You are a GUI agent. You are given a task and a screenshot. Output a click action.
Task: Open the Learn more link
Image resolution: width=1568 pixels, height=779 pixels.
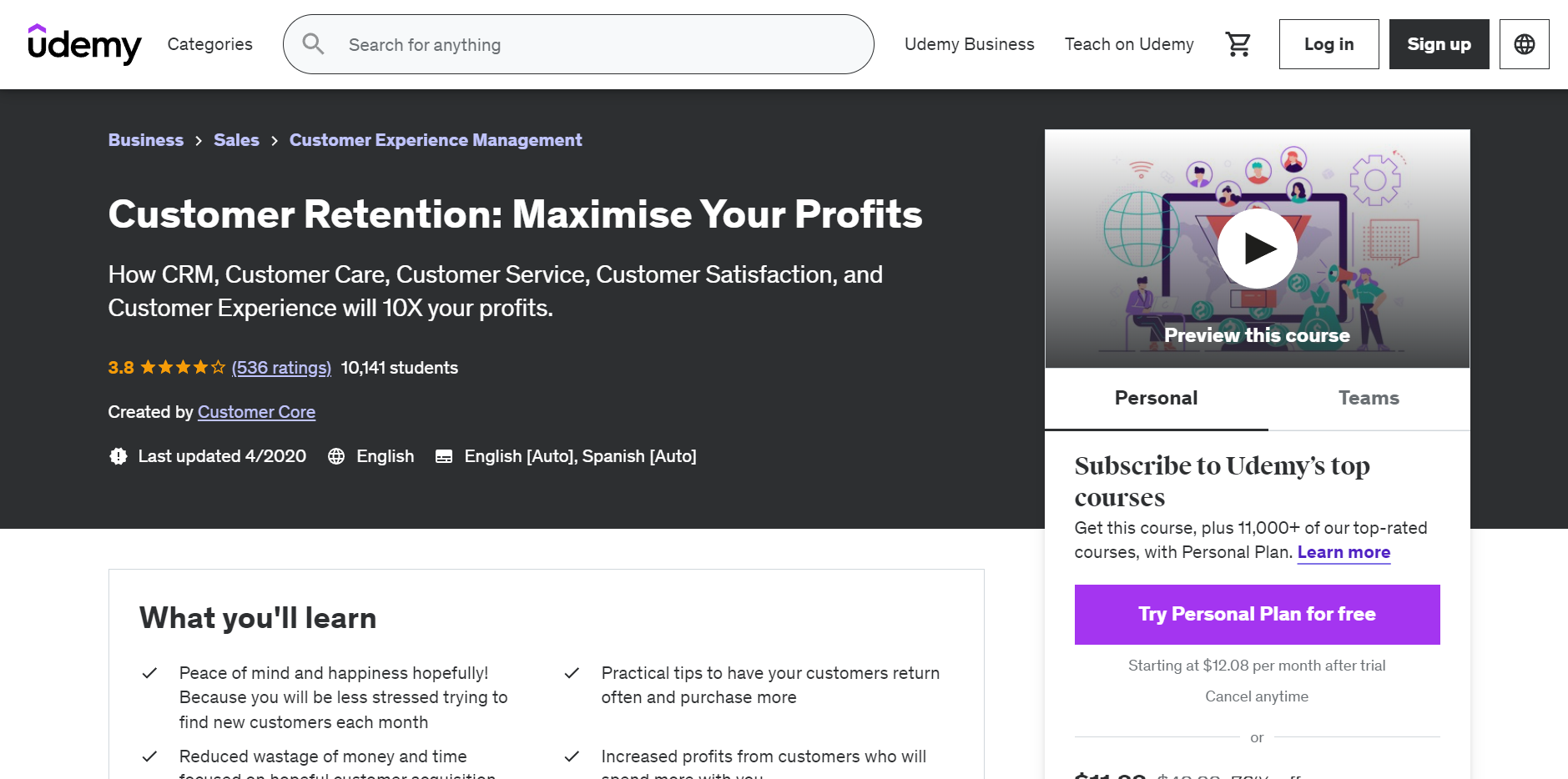tap(1344, 552)
